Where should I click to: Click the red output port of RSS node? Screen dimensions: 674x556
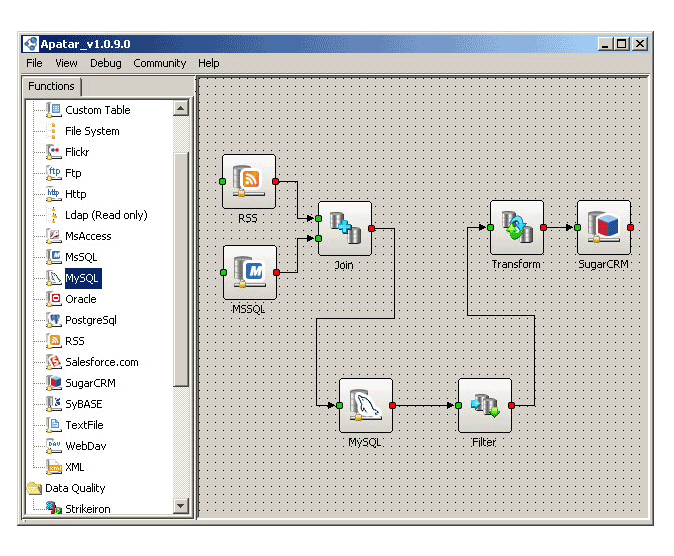click(276, 181)
